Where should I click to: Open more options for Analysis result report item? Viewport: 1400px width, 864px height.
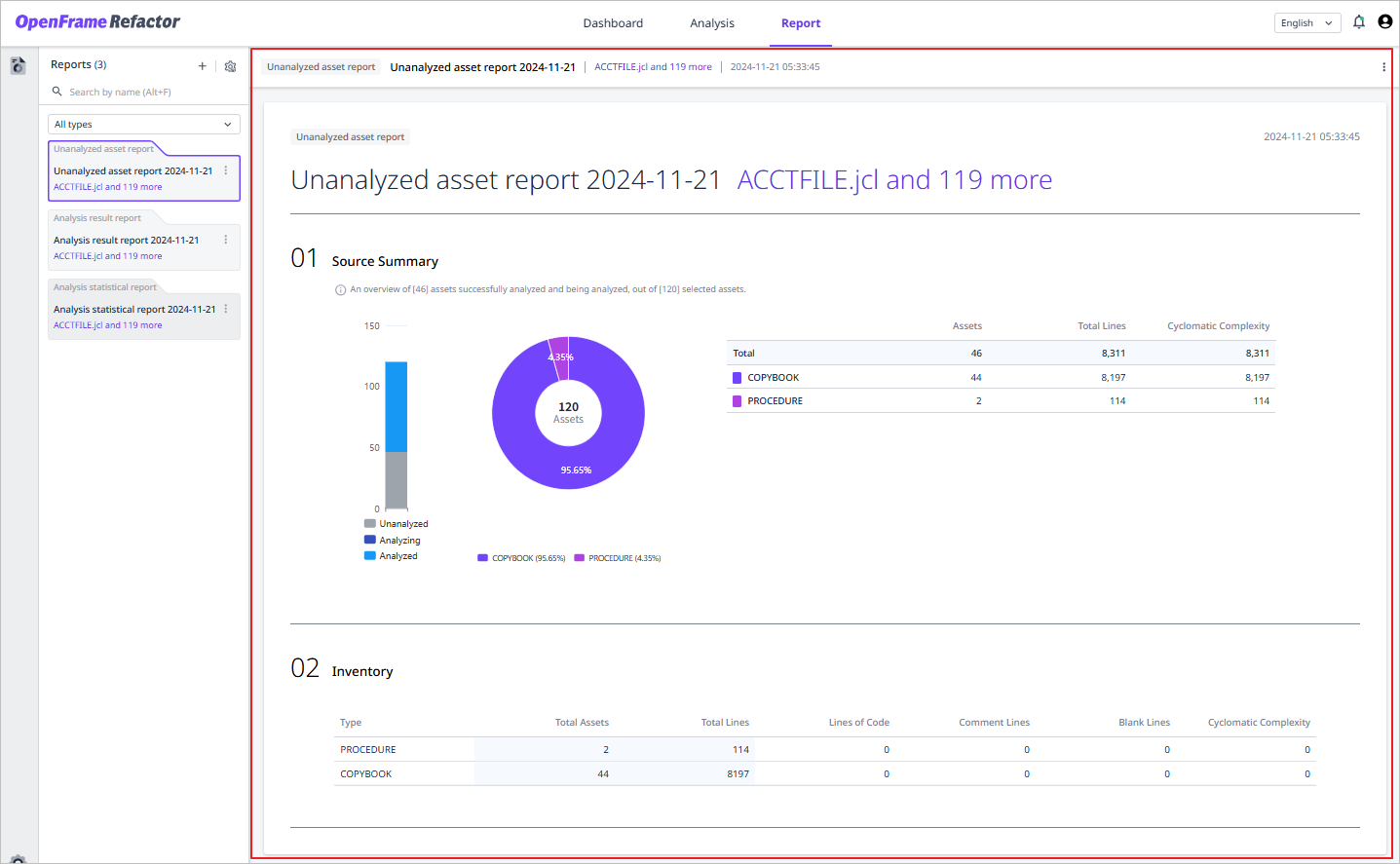coord(226,240)
